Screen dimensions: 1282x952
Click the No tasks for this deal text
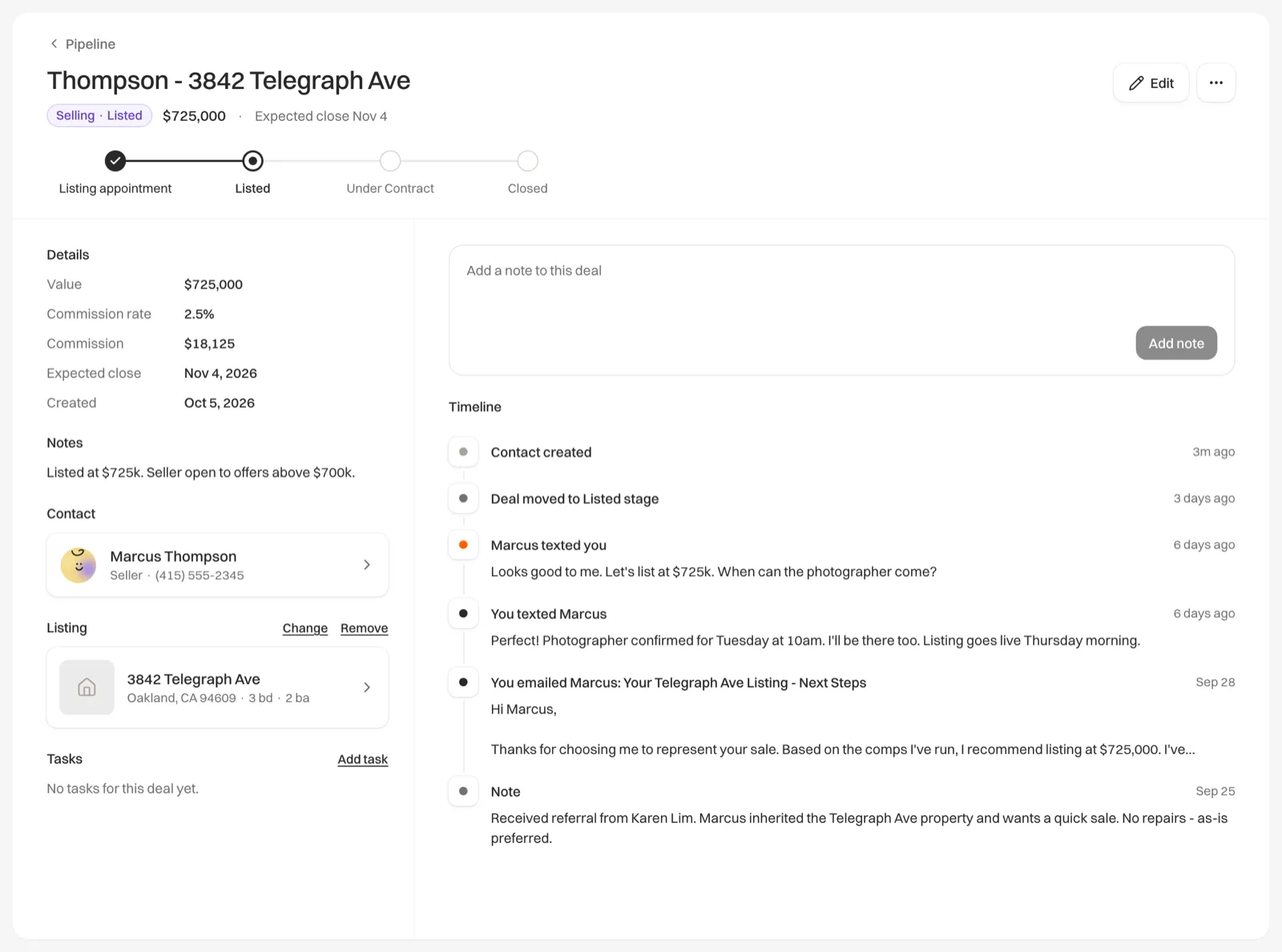point(123,789)
